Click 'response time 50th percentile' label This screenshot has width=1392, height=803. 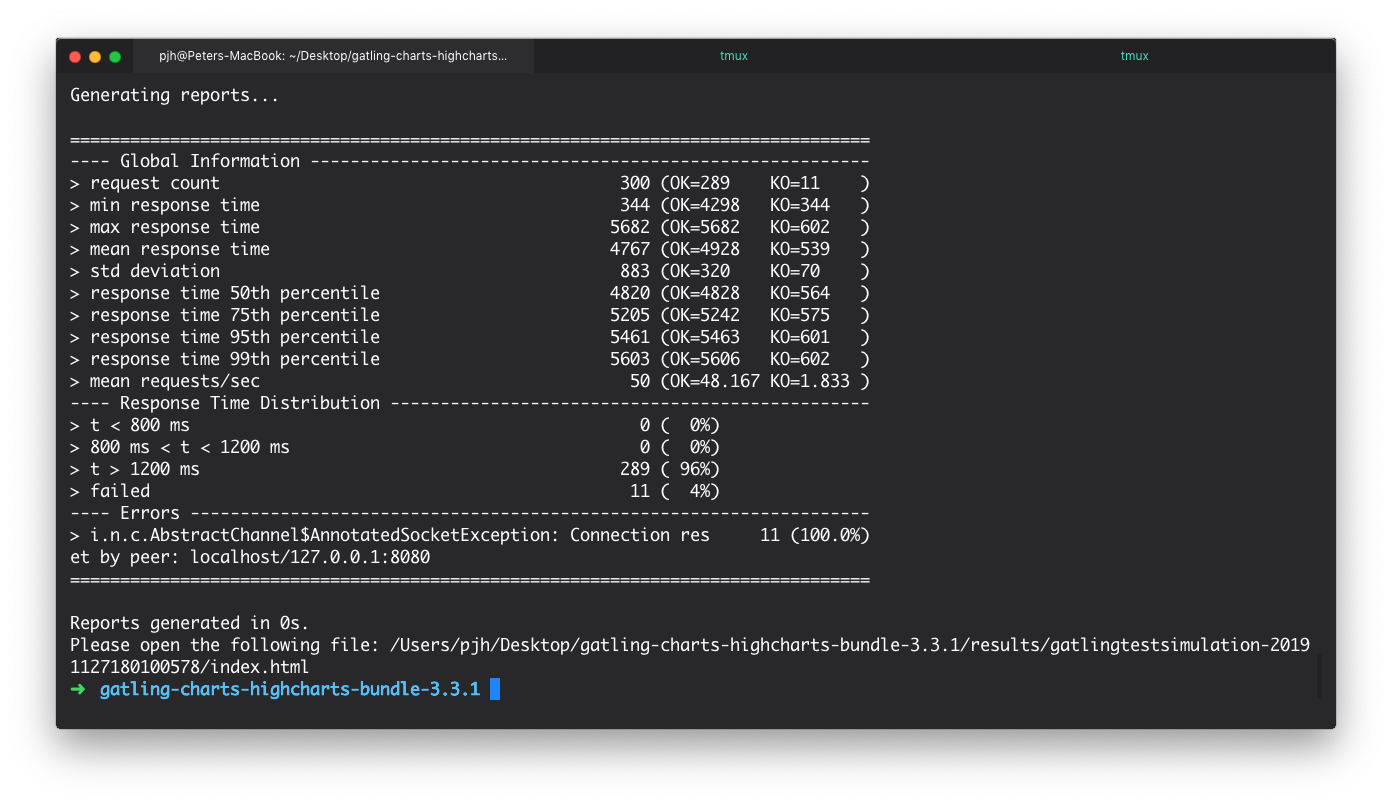pos(235,293)
